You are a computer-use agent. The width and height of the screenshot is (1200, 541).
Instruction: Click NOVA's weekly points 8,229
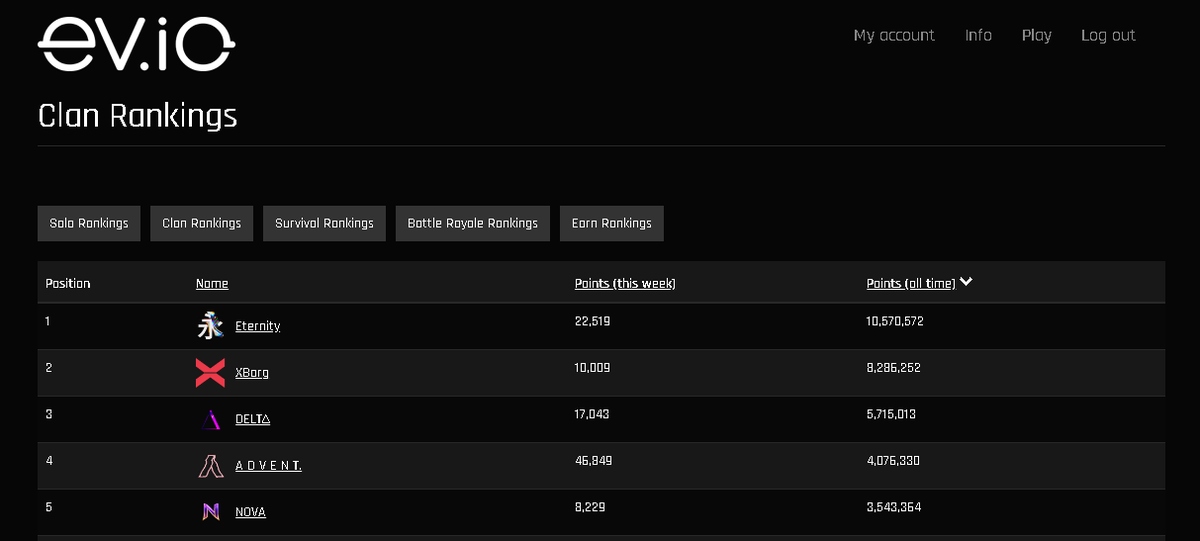[x=590, y=507]
